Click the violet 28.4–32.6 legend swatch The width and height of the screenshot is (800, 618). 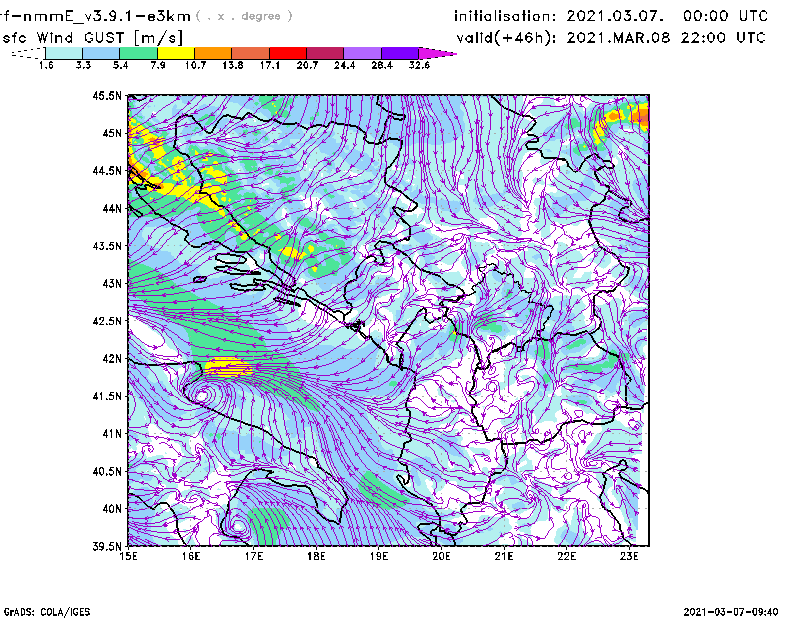pos(400,53)
